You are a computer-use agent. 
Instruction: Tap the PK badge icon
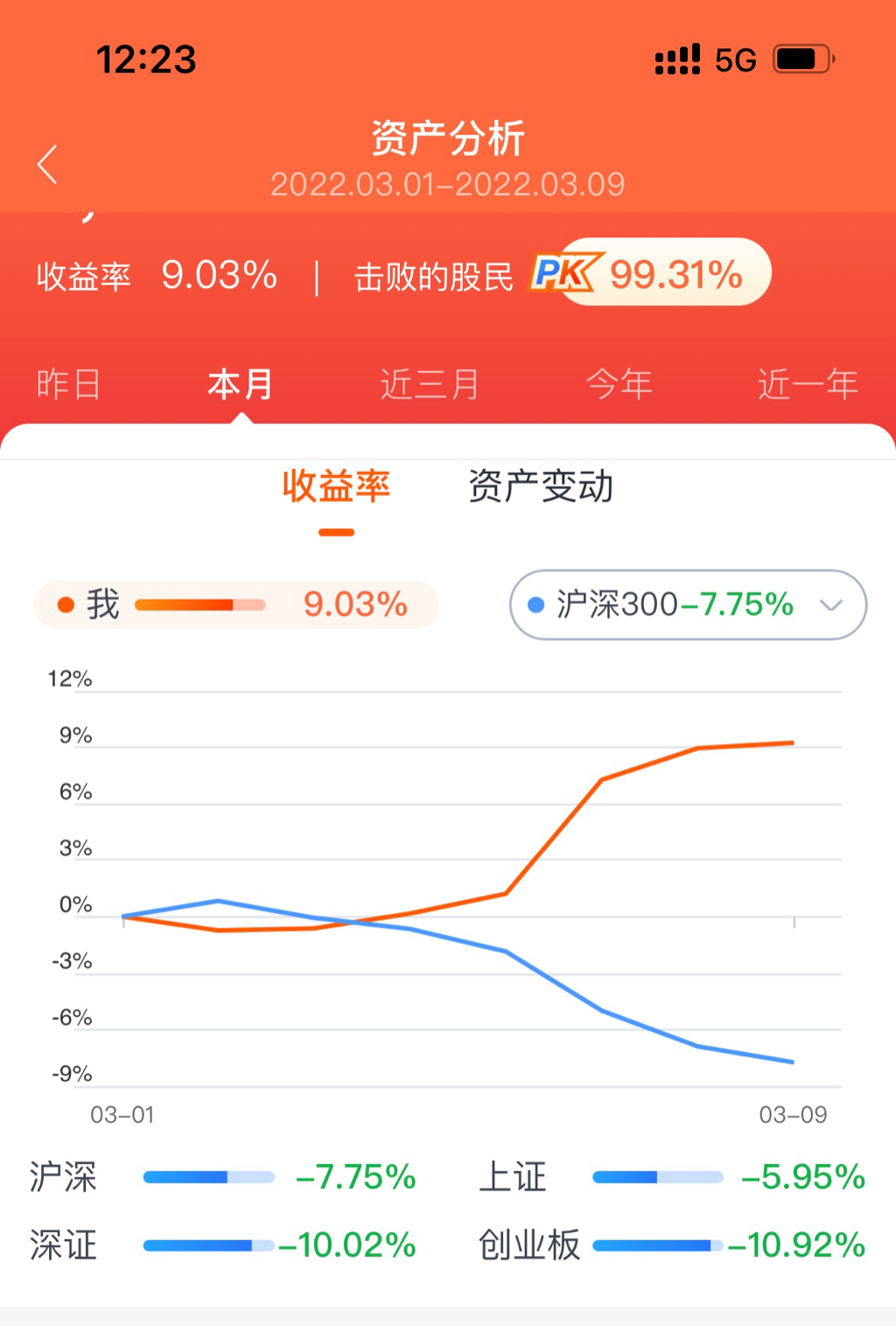(x=564, y=273)
